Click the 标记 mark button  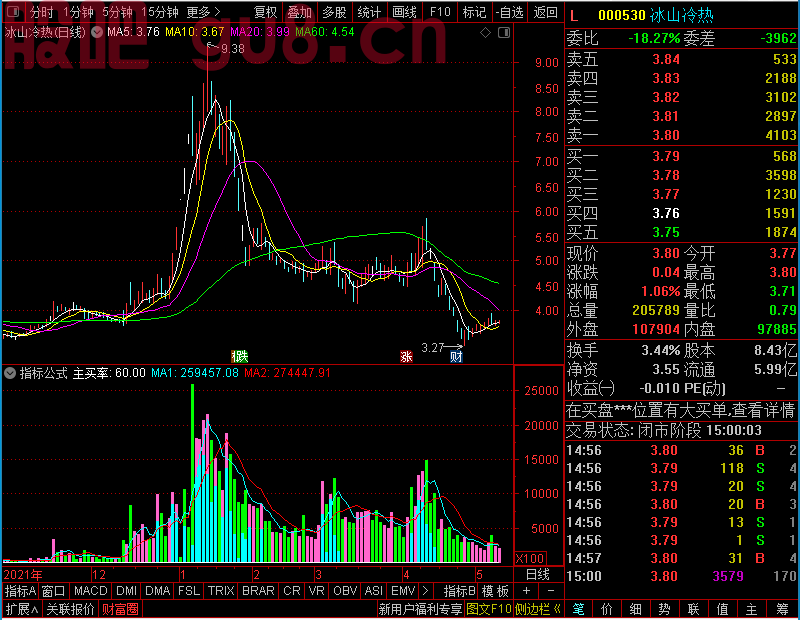[474, 12]
